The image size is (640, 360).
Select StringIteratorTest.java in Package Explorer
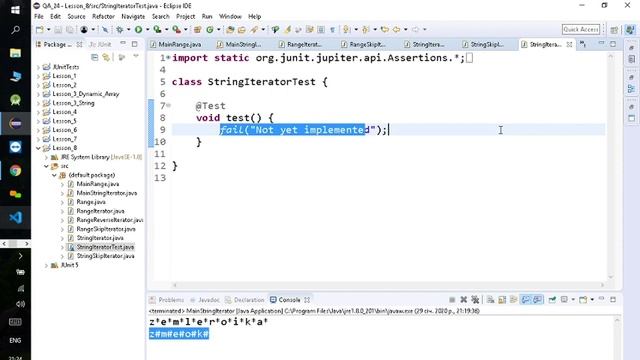point(105,247)
